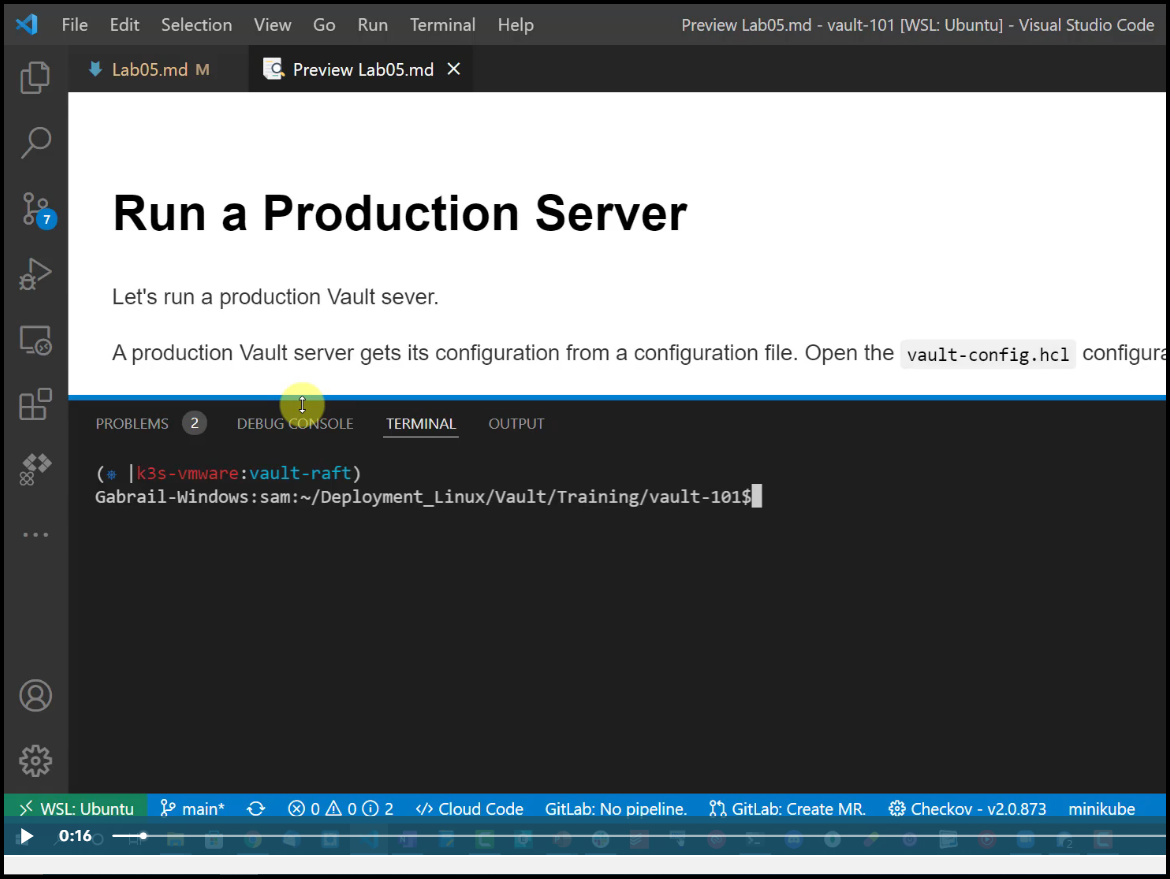The height and width of the screenshot is (879, 1170).
Task: Click GitLab: Create MR status entry
Action: tap(787, 809)
